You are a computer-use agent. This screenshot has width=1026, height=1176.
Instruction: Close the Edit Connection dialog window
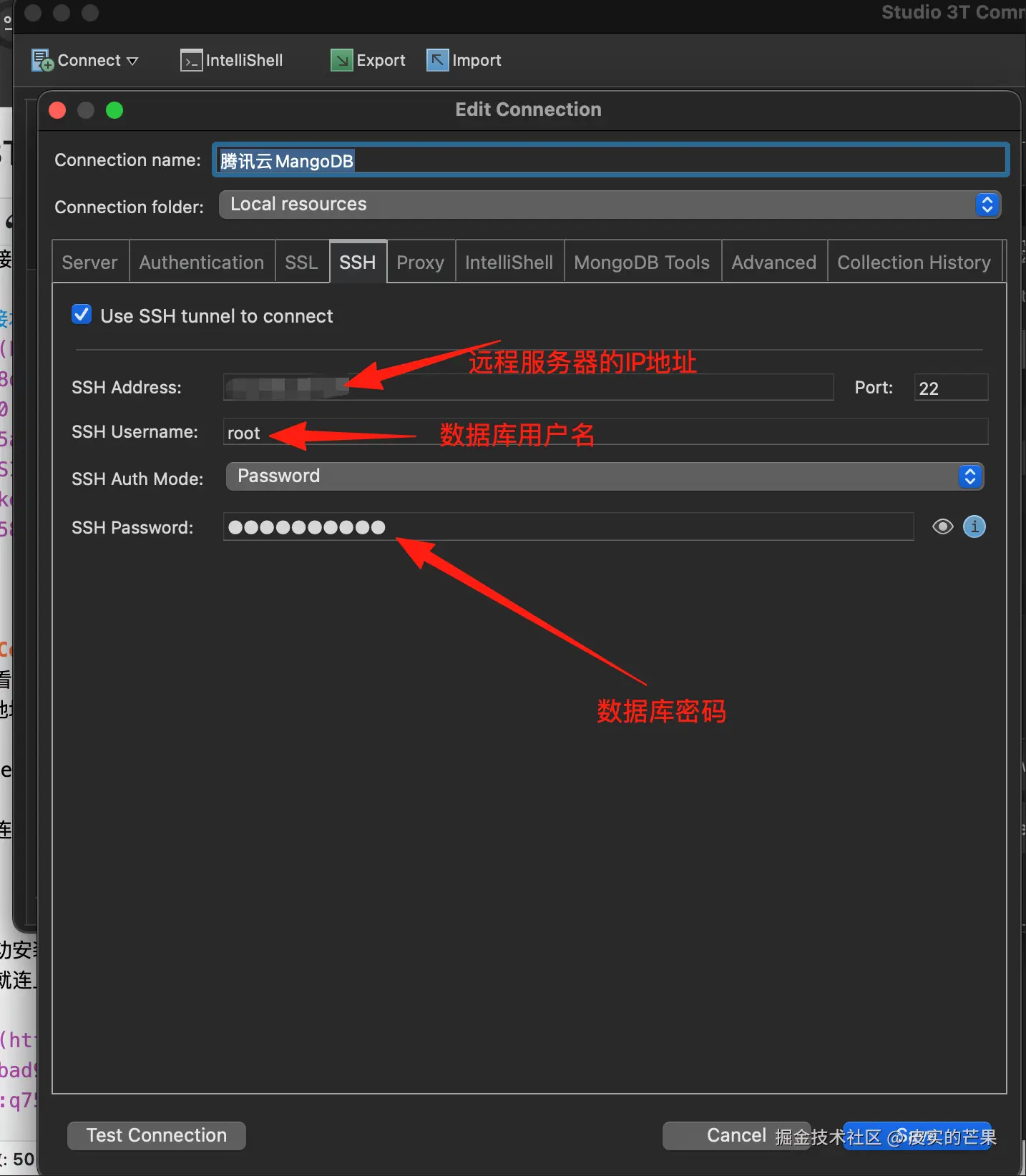click(57, 110)
